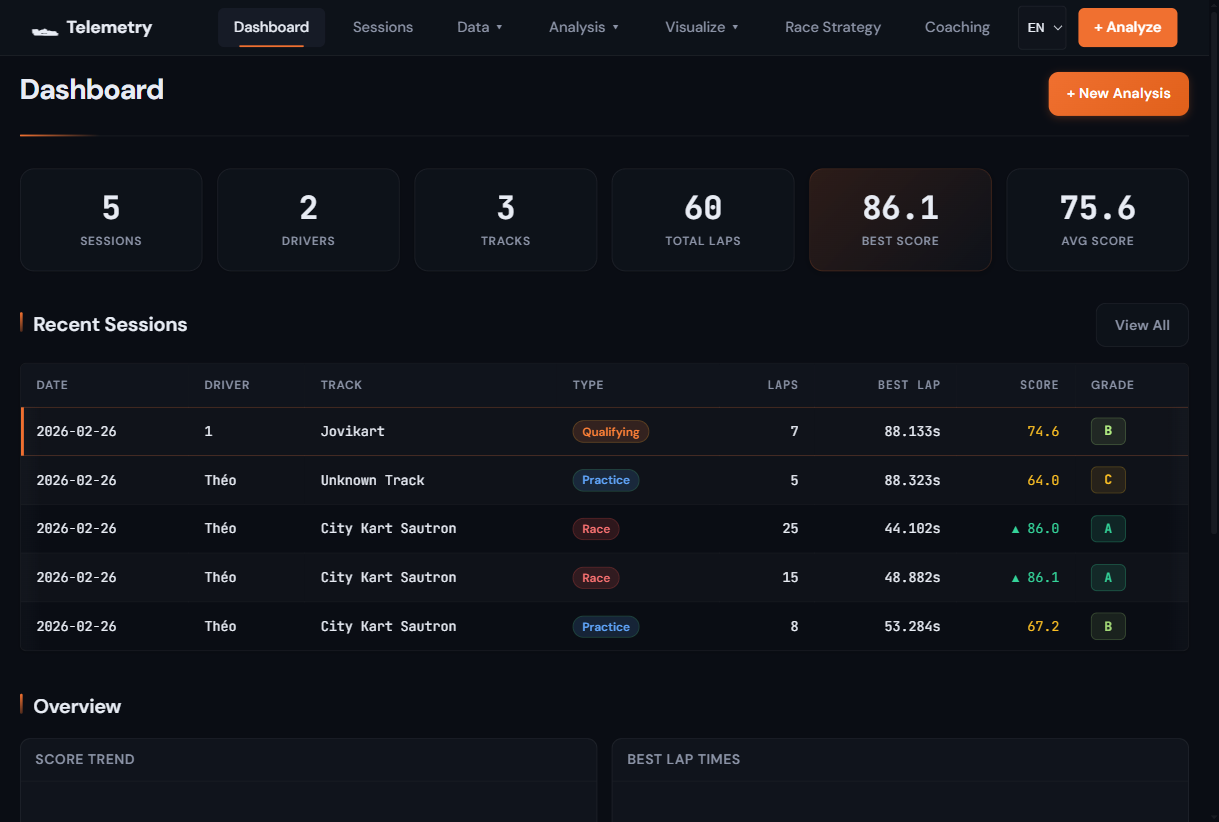Click the Race badge for 25-lap session

(595, 529)
